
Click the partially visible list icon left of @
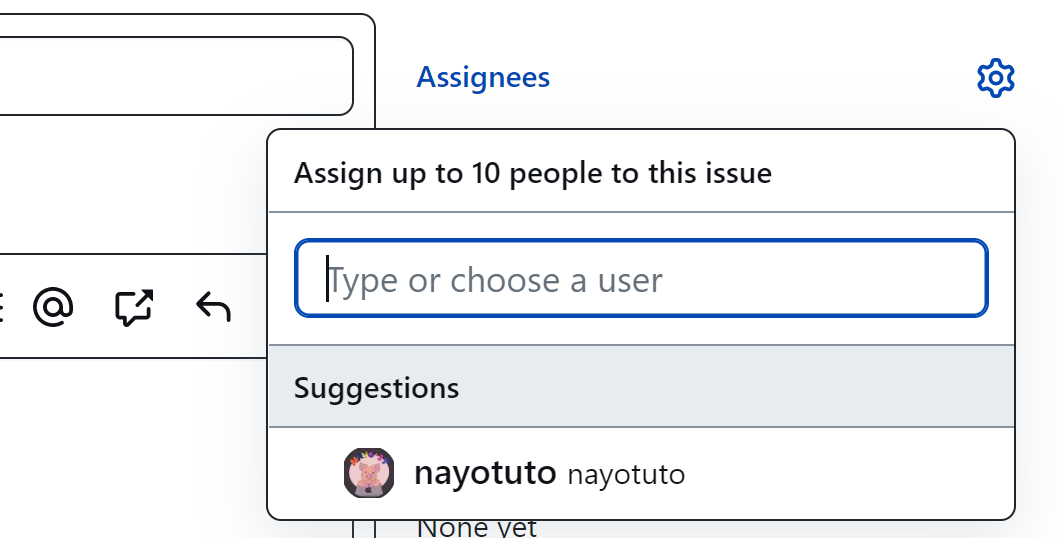coord(2,307)
